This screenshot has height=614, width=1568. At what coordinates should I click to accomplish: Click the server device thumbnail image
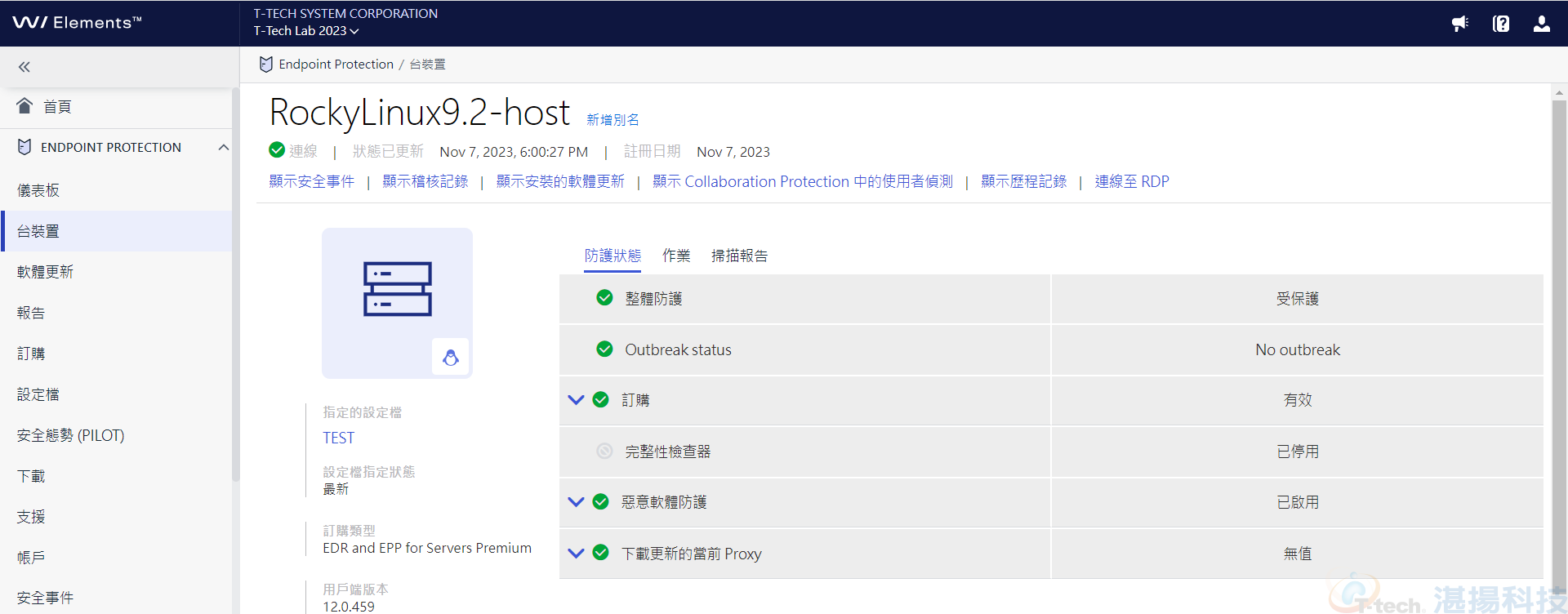click(x=397, y=303)
